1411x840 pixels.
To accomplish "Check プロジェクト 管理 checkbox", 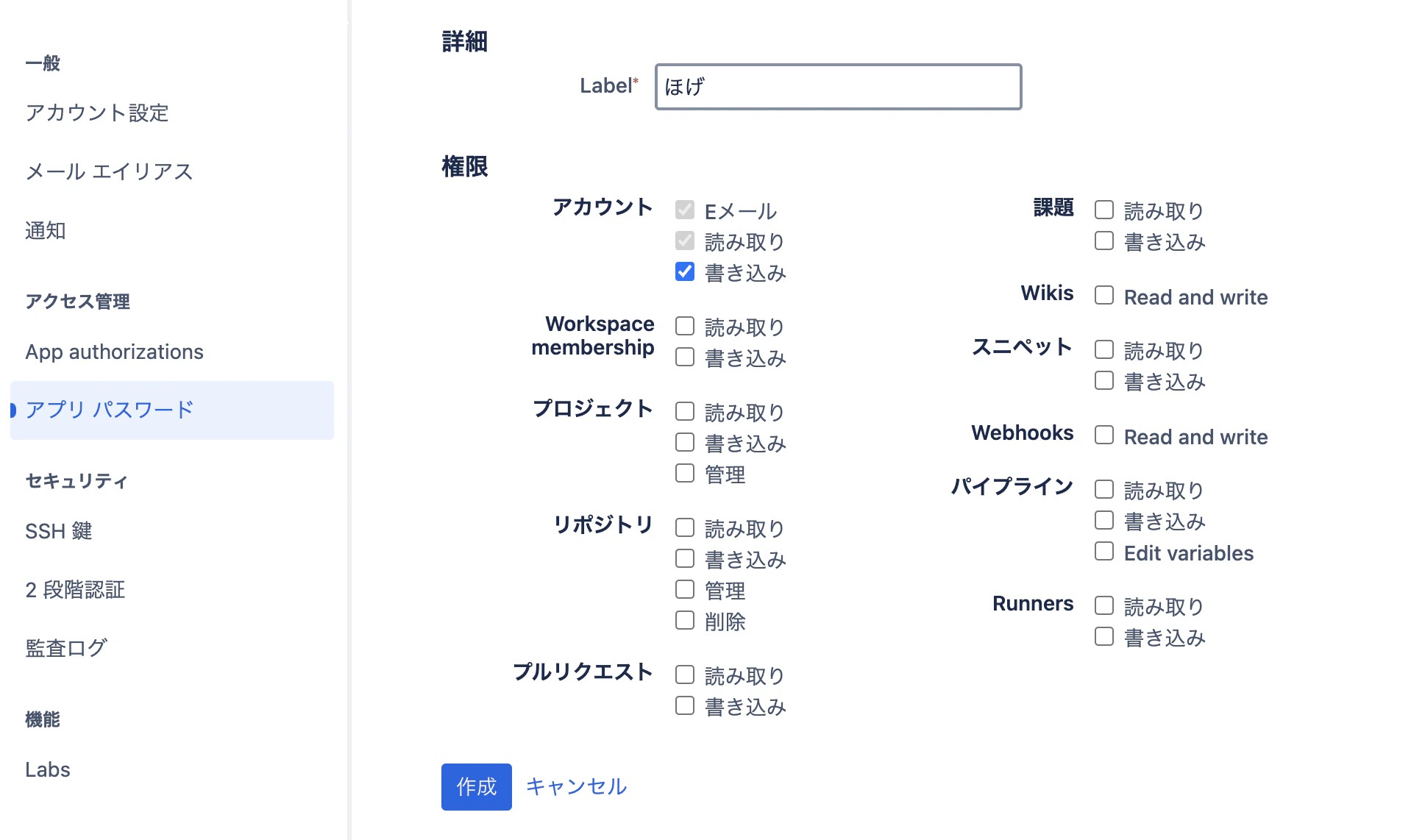I will click(685, 473).
